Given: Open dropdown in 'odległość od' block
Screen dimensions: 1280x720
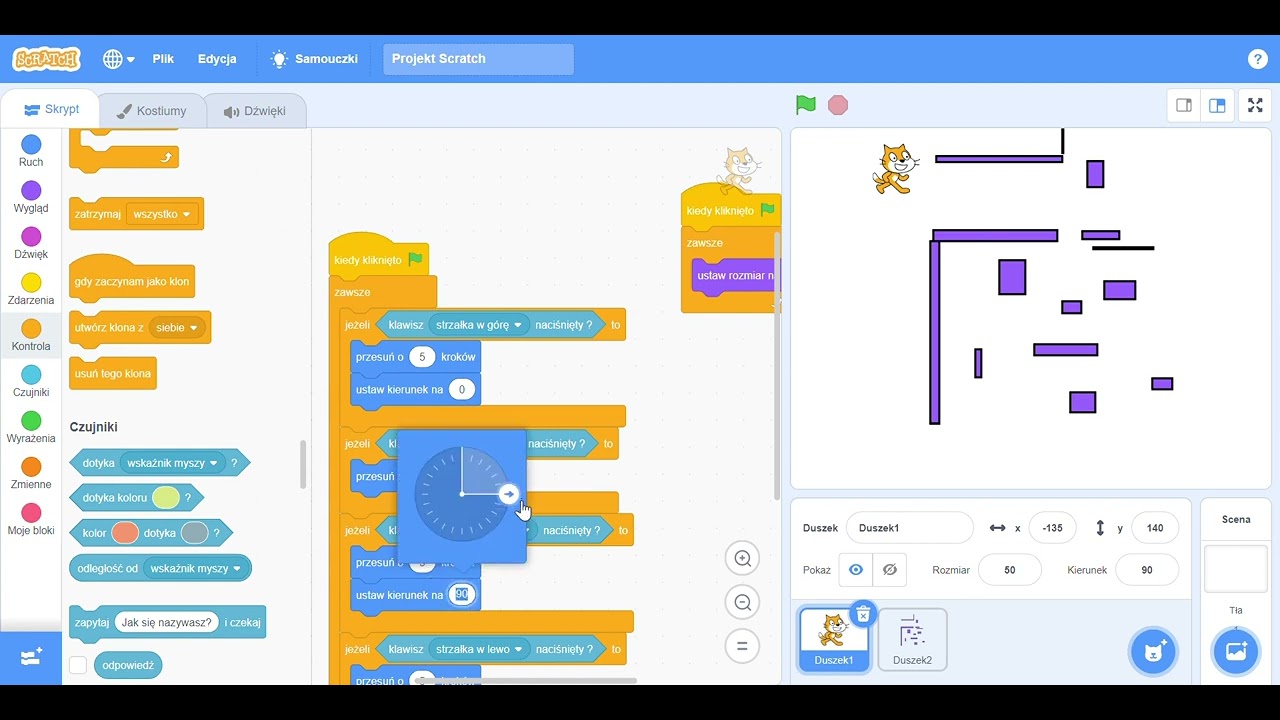Looking at the screenshot, I should point(195,568).
